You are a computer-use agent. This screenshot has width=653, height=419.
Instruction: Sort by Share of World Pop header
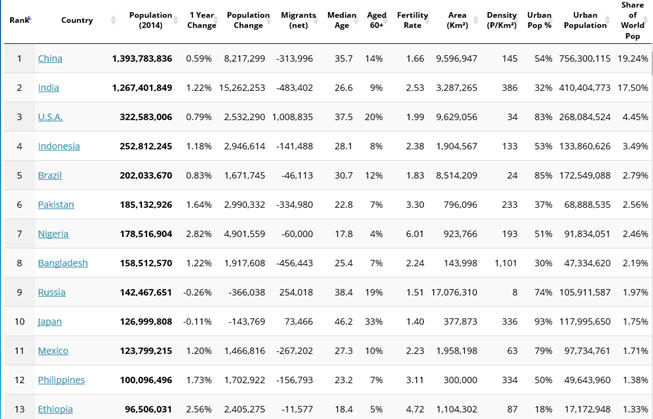(632, 20)
